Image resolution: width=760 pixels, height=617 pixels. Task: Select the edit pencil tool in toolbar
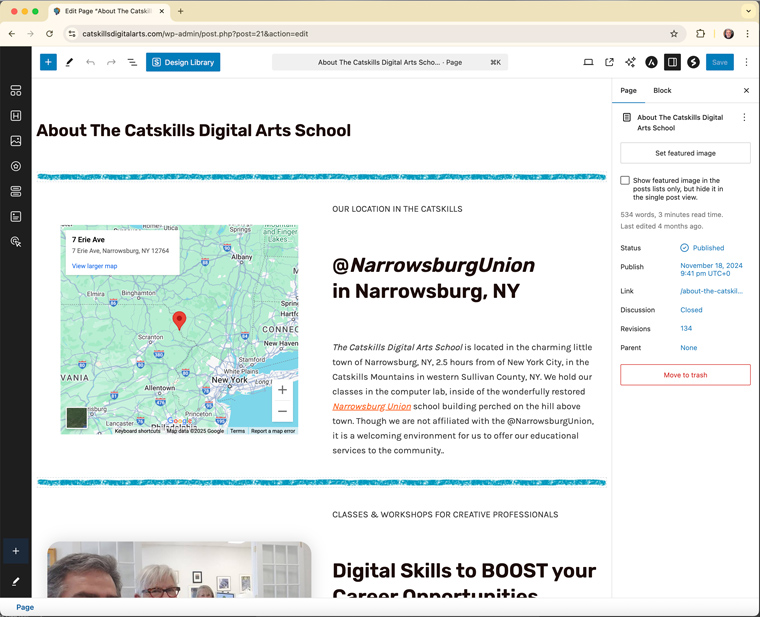(69, 62)
